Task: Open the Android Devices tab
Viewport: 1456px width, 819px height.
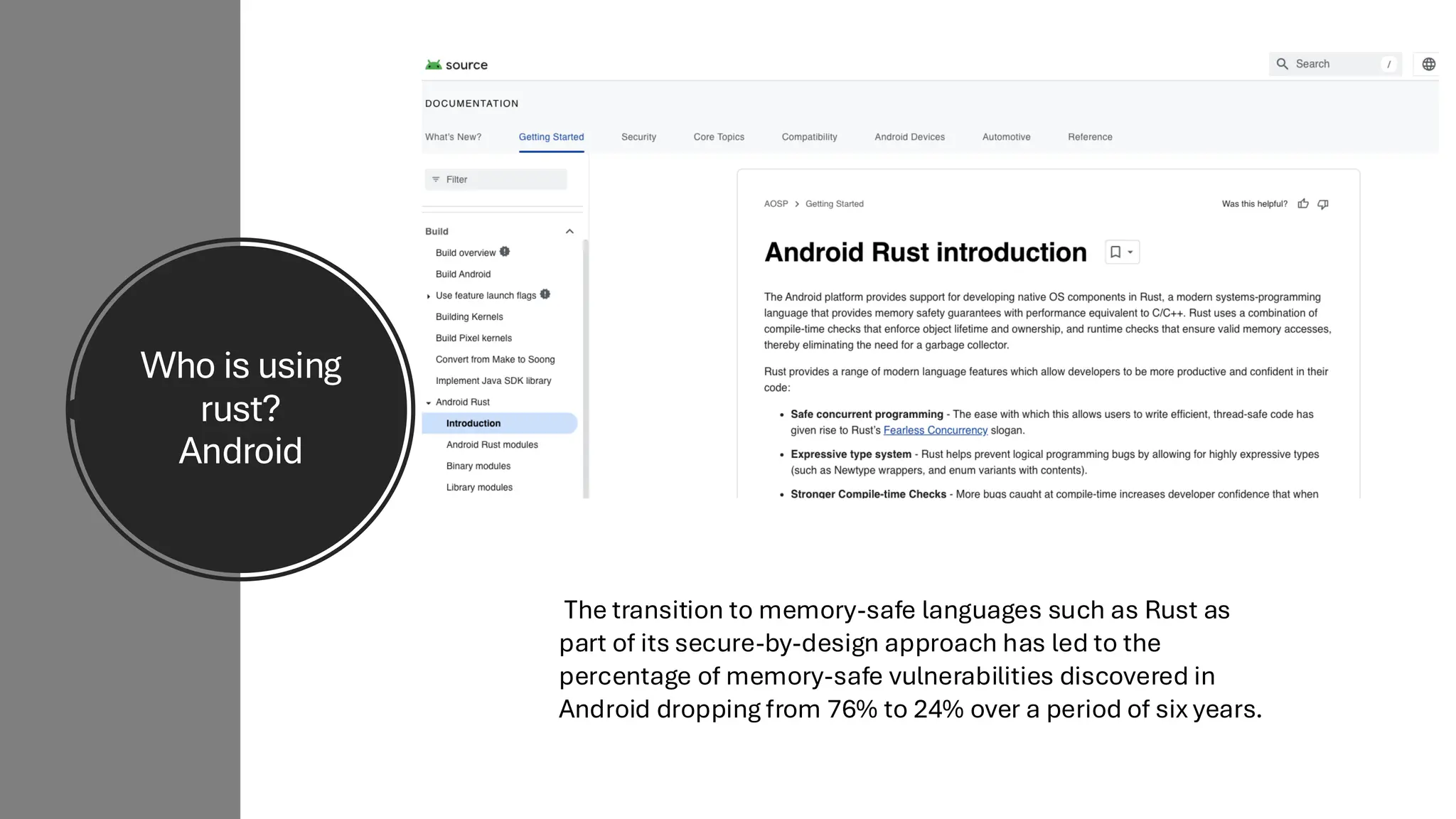Action: tap(909, 136)
